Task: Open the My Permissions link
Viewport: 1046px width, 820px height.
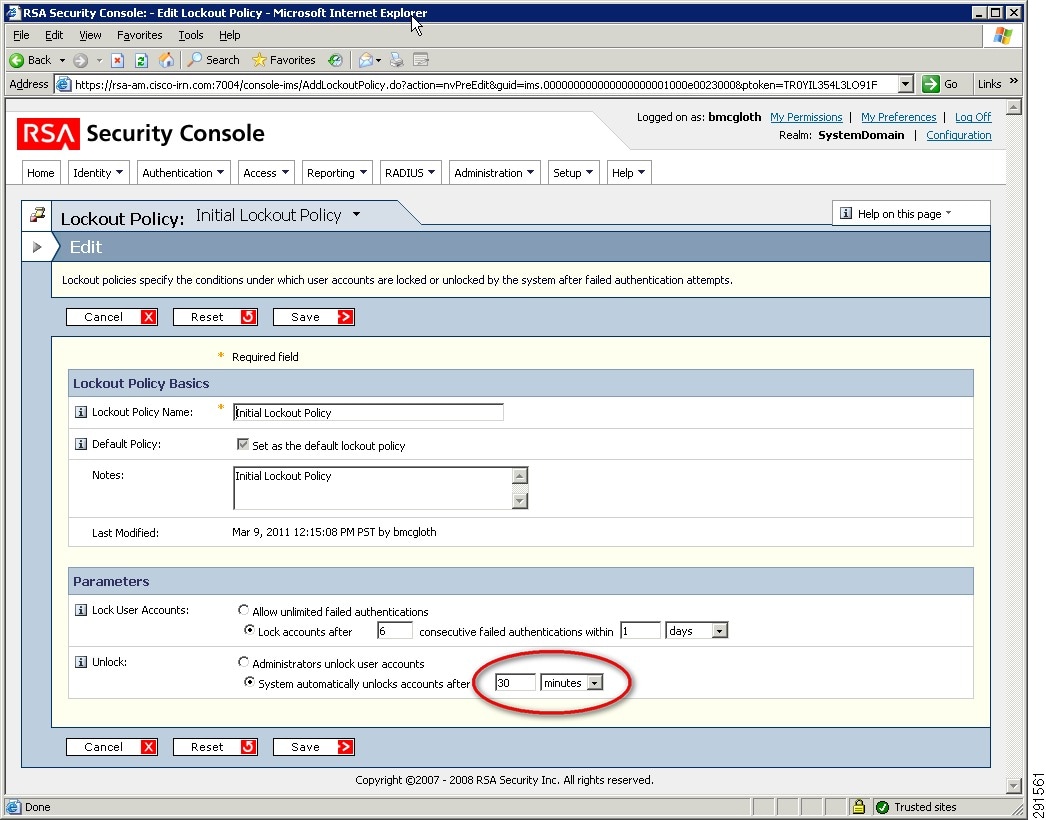Action: 806,117
